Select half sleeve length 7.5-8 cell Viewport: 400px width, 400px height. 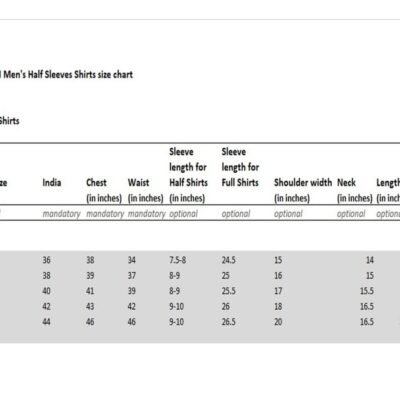[x=178, y=260]
